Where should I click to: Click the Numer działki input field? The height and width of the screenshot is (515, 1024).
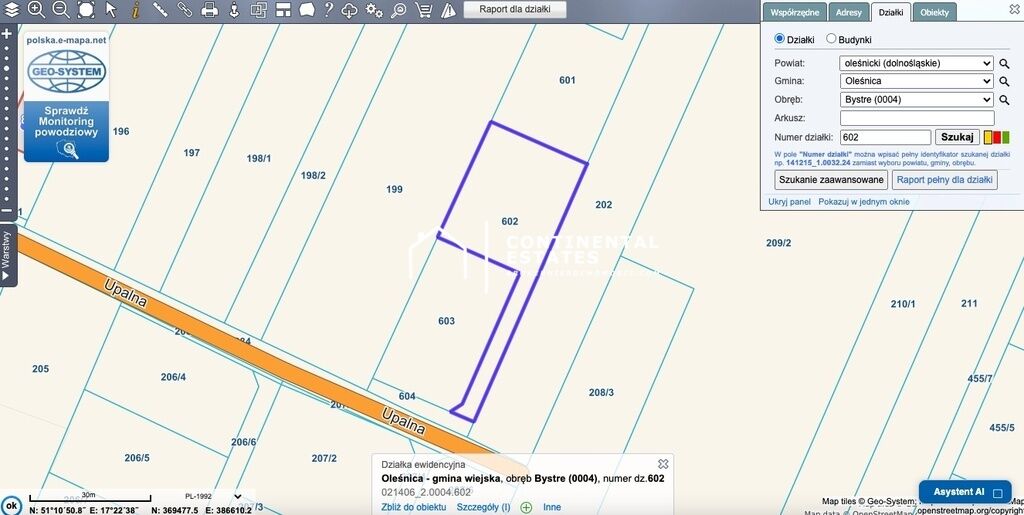(885, 137)
